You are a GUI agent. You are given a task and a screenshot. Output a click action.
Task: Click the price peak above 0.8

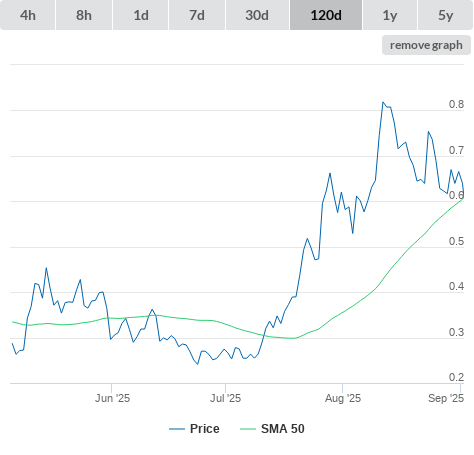(x=383, y=102)
